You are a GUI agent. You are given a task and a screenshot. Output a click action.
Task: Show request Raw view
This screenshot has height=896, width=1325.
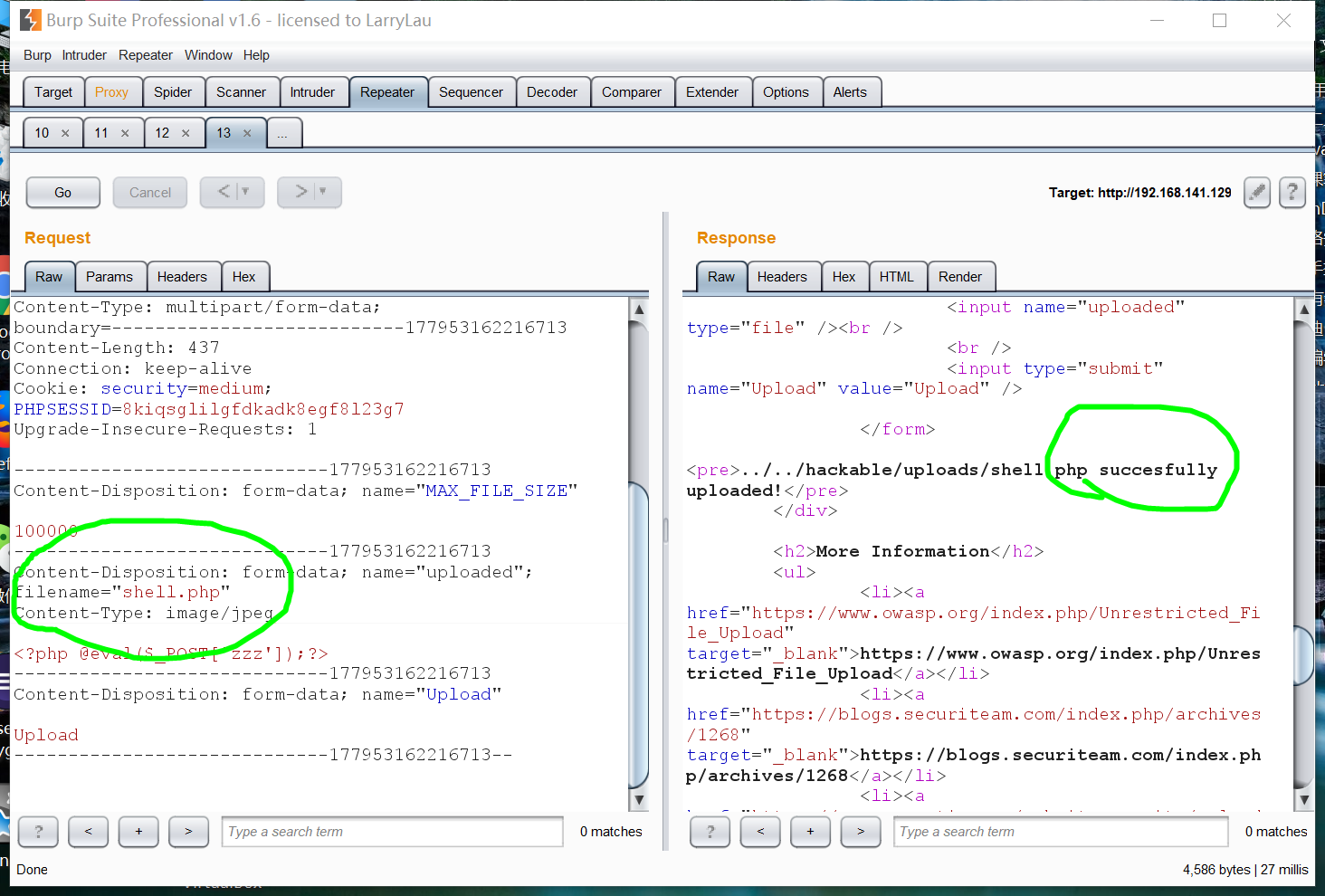49,277
